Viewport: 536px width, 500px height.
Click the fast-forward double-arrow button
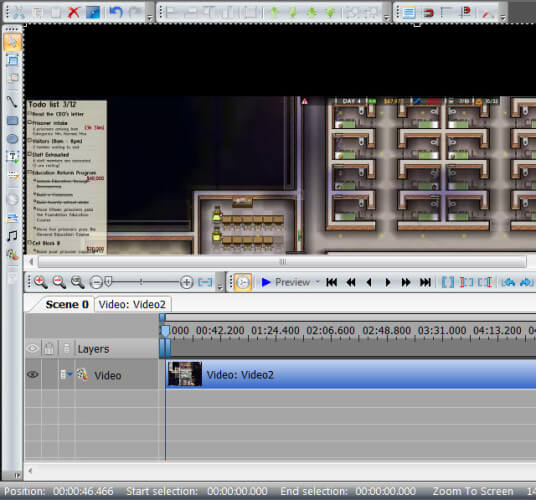pos(406,282)
